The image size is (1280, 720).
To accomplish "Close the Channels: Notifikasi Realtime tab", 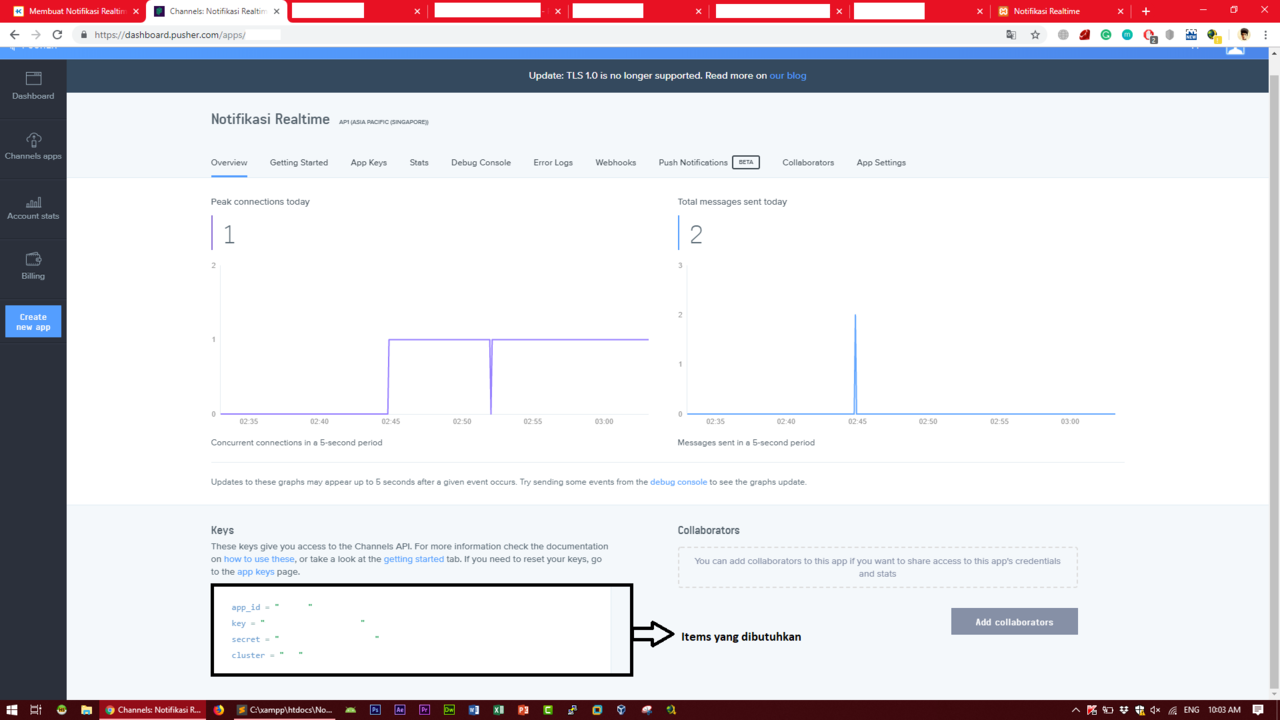I will pos(277,11).
